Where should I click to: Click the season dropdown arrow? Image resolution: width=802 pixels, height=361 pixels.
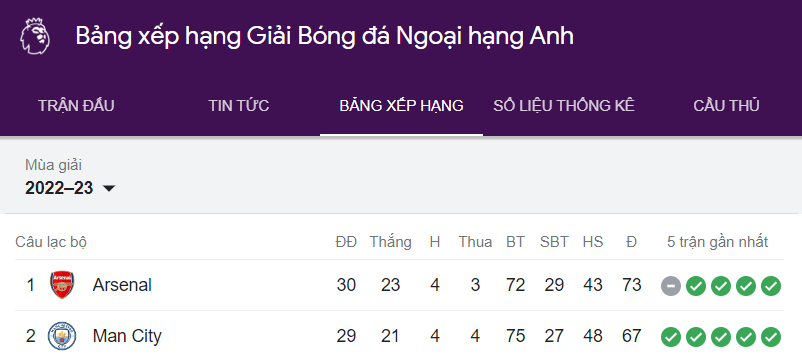tap(108, 189)
